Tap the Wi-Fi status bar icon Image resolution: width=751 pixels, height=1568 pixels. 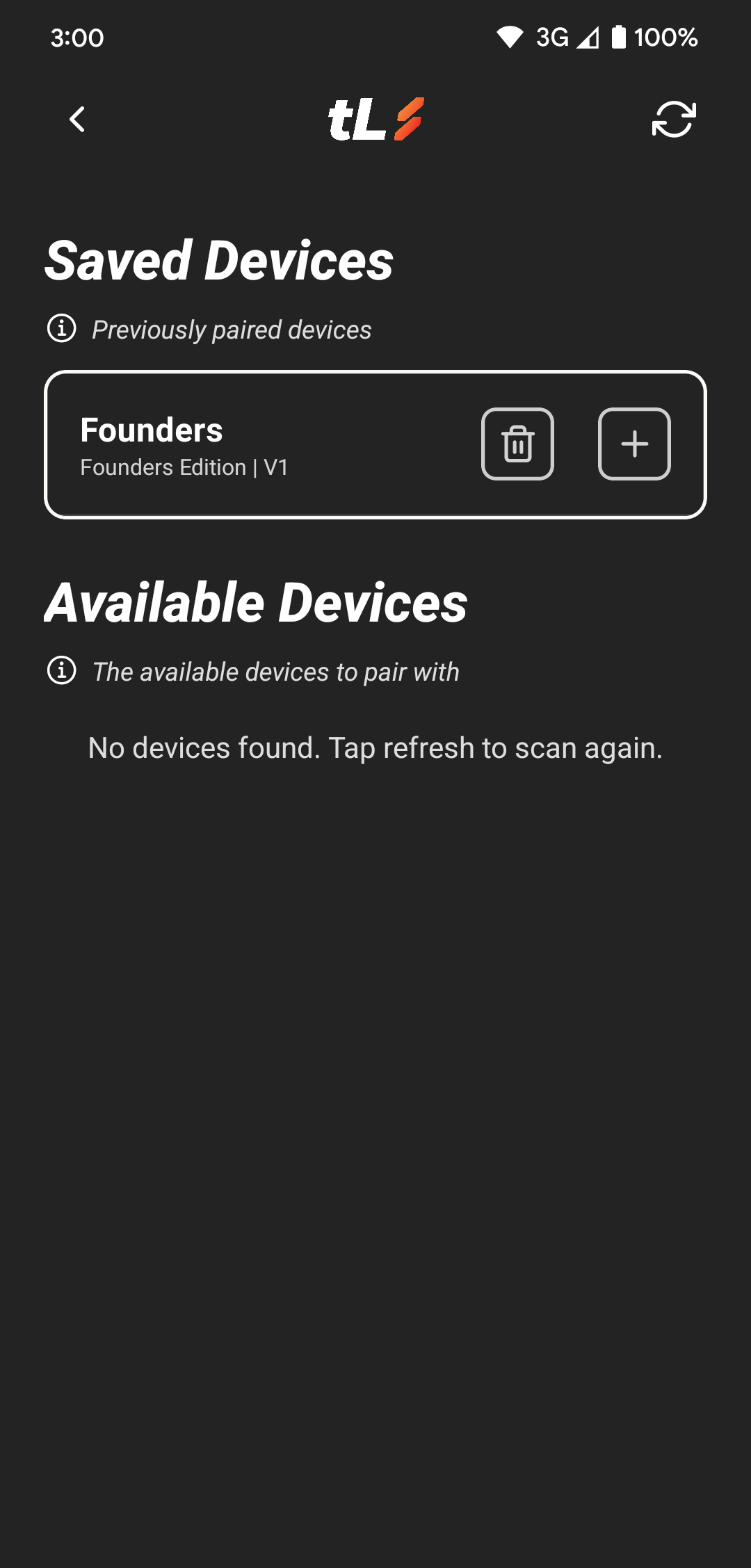(510, 38)
